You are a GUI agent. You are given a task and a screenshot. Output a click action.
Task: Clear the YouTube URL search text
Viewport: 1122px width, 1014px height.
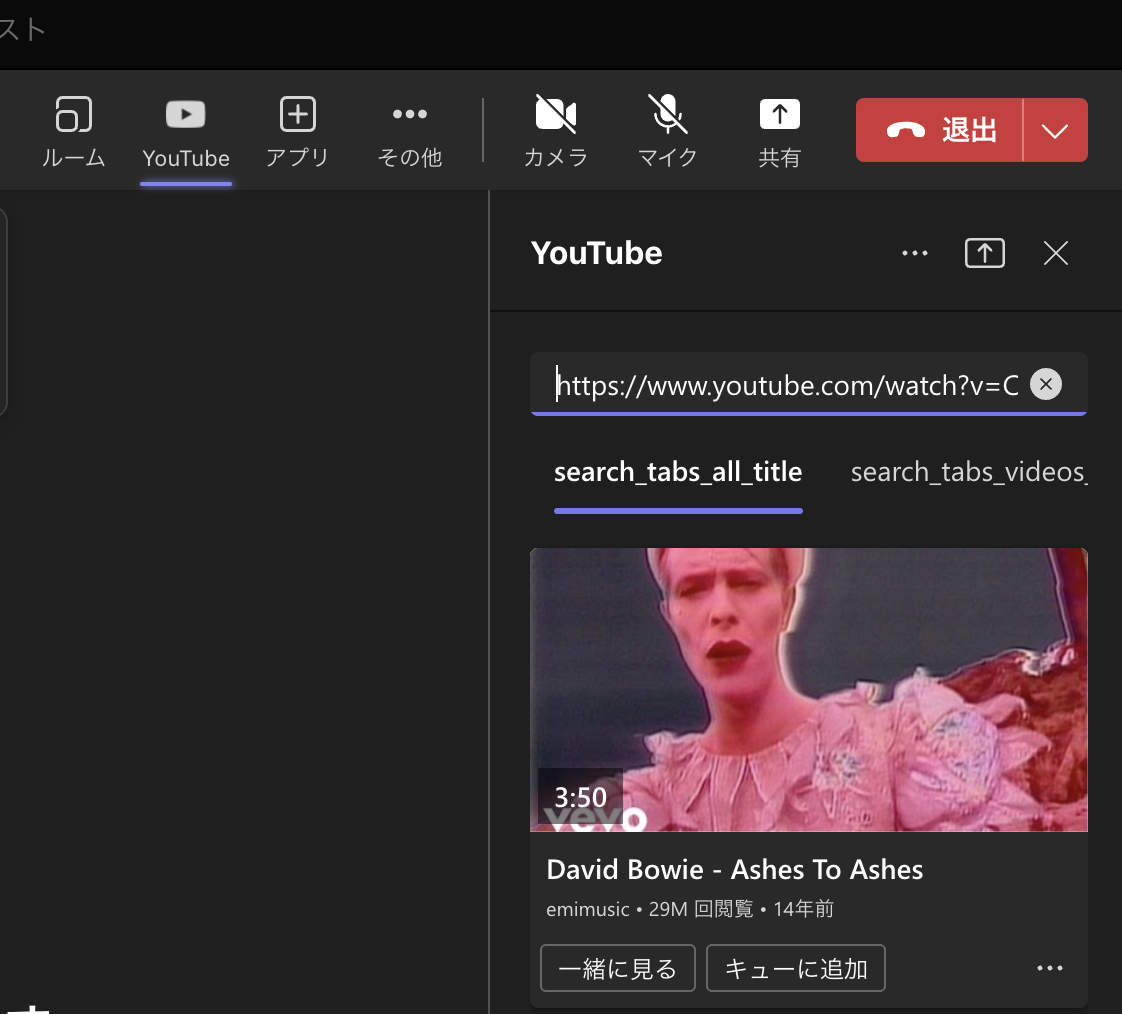pyautogui.click(x=1045, y=384)
